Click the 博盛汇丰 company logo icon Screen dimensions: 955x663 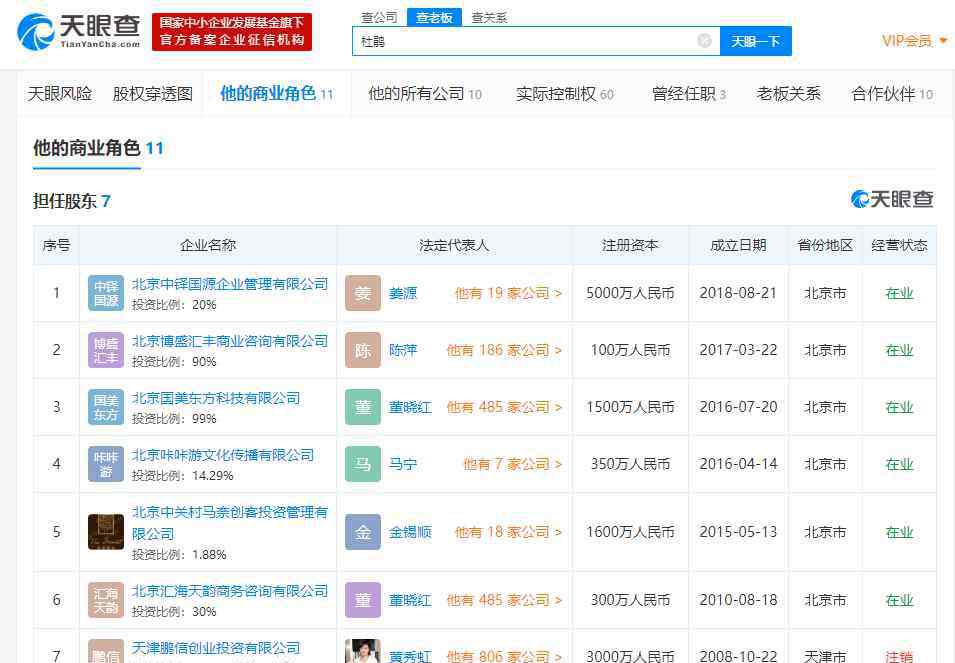(106, 350)
